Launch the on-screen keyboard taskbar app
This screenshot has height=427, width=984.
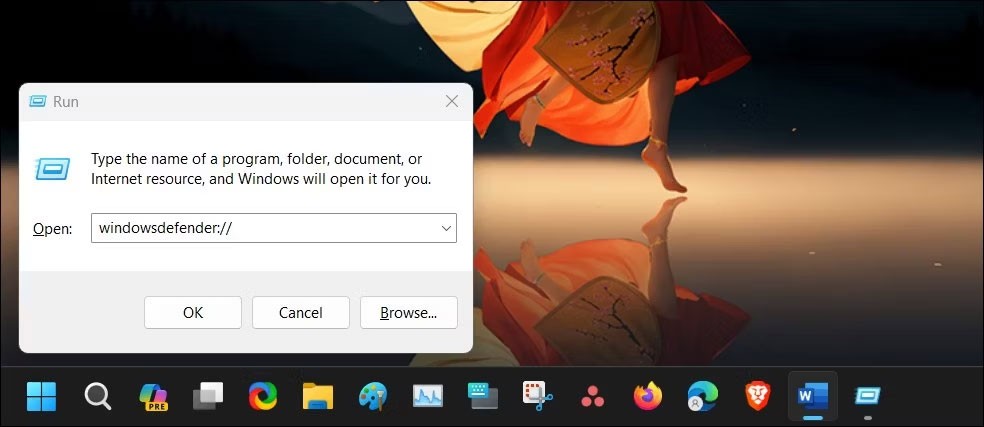click(x=482, y=397)
